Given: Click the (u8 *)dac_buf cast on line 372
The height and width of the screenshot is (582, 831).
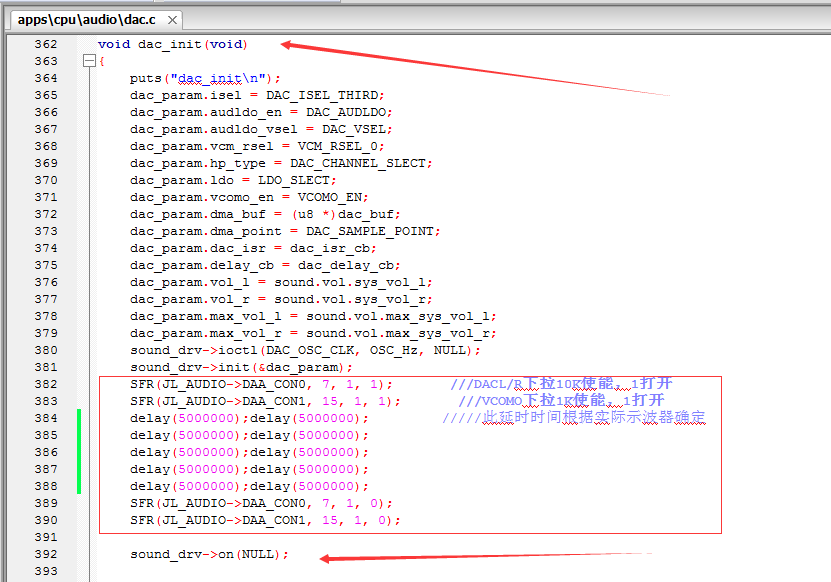Looking at the screenshot, I should 343,214.
